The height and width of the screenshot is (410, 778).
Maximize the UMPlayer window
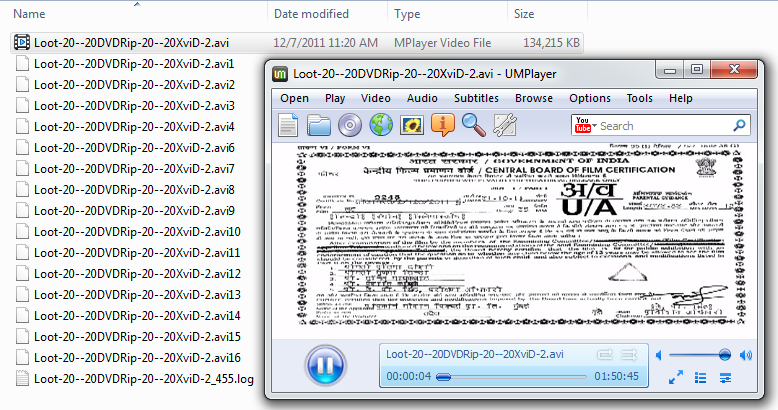pyautogui.click(x=697, y=70)
